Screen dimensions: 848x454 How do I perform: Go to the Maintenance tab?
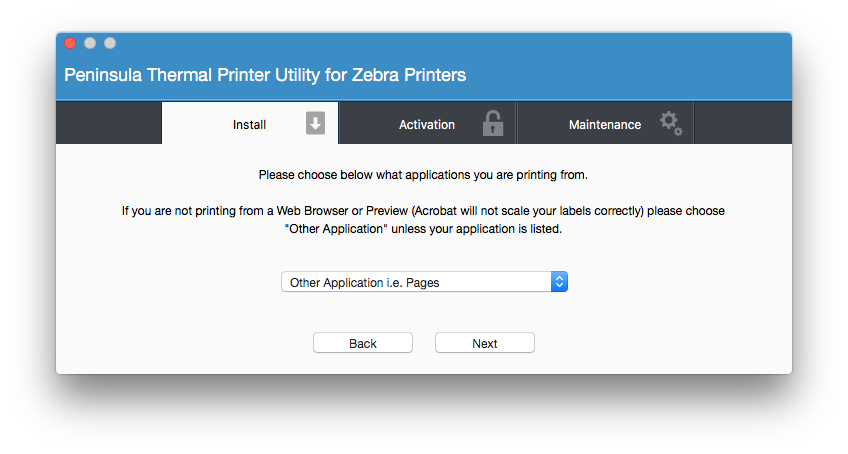pyautogui.click(x=604, y=125)
